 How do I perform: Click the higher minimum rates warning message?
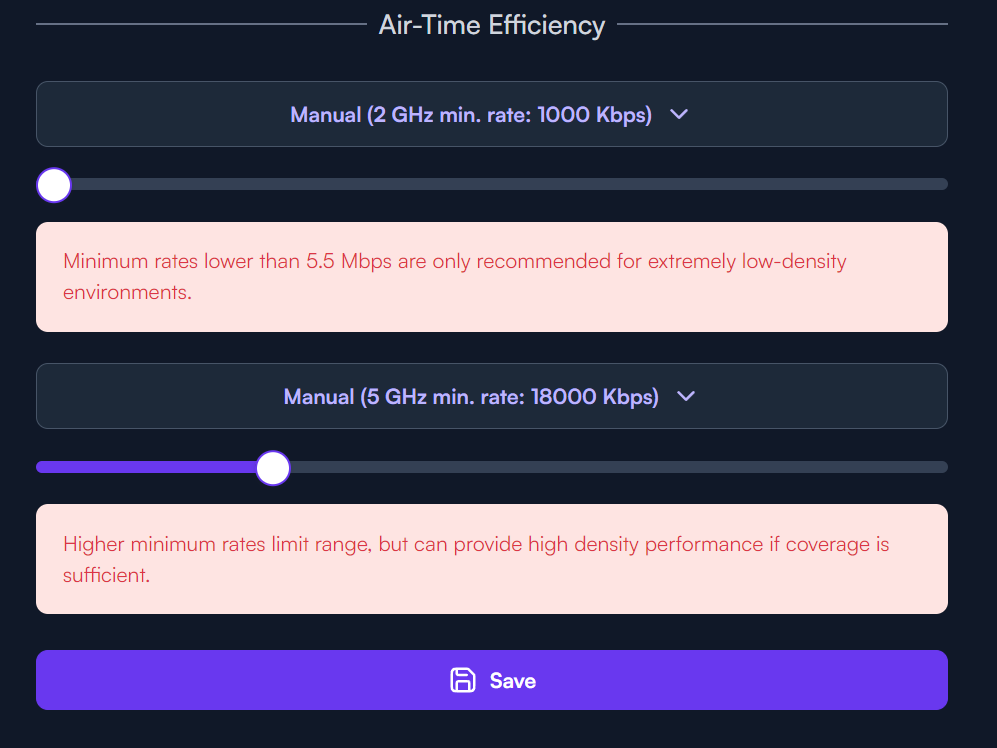click(492, 559)
